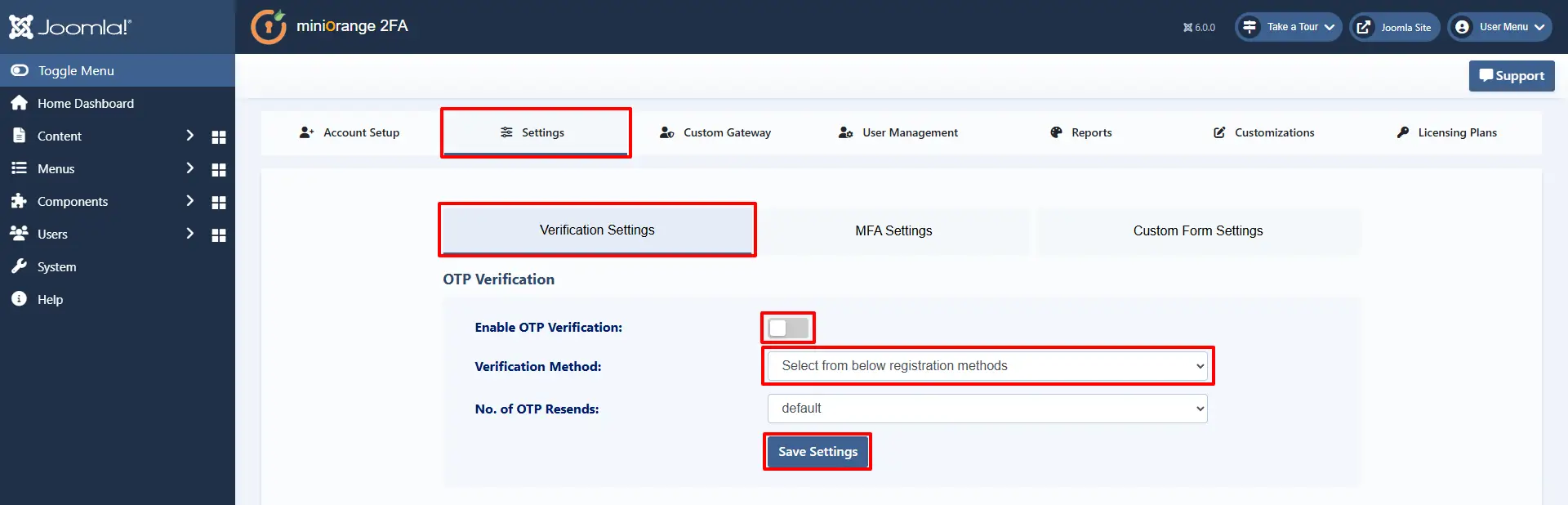Switch to the Custom Gateway tab
The height and width of the screenshot is (505, 1568).
coord(715,132)
